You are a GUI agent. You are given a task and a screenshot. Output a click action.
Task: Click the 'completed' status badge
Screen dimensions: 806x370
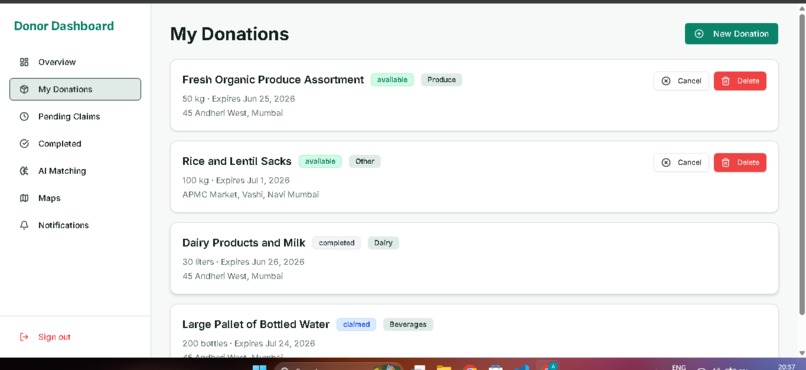(x=337, y=243)
